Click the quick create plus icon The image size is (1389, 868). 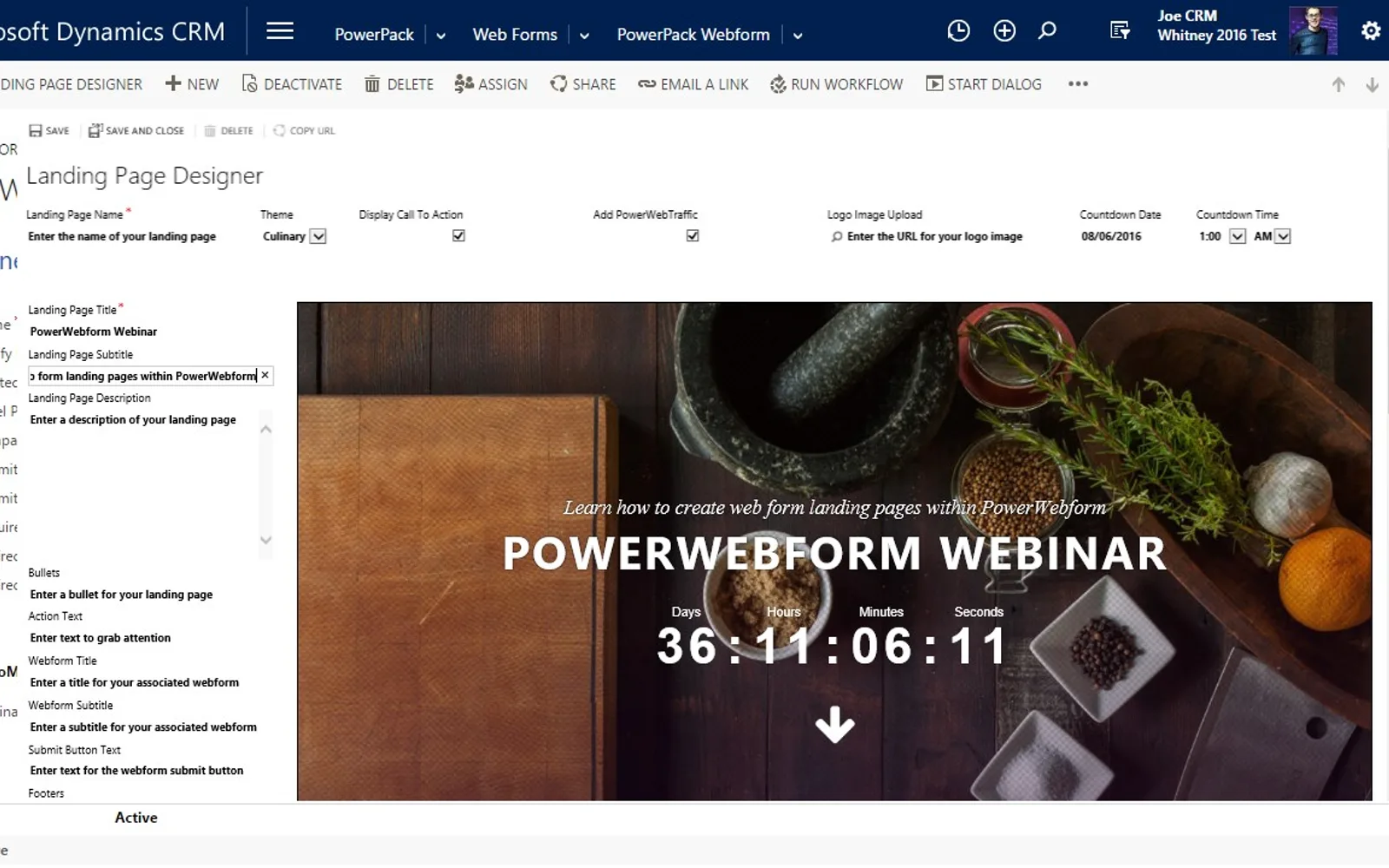pyautogui.click(x=1004, y=31)
